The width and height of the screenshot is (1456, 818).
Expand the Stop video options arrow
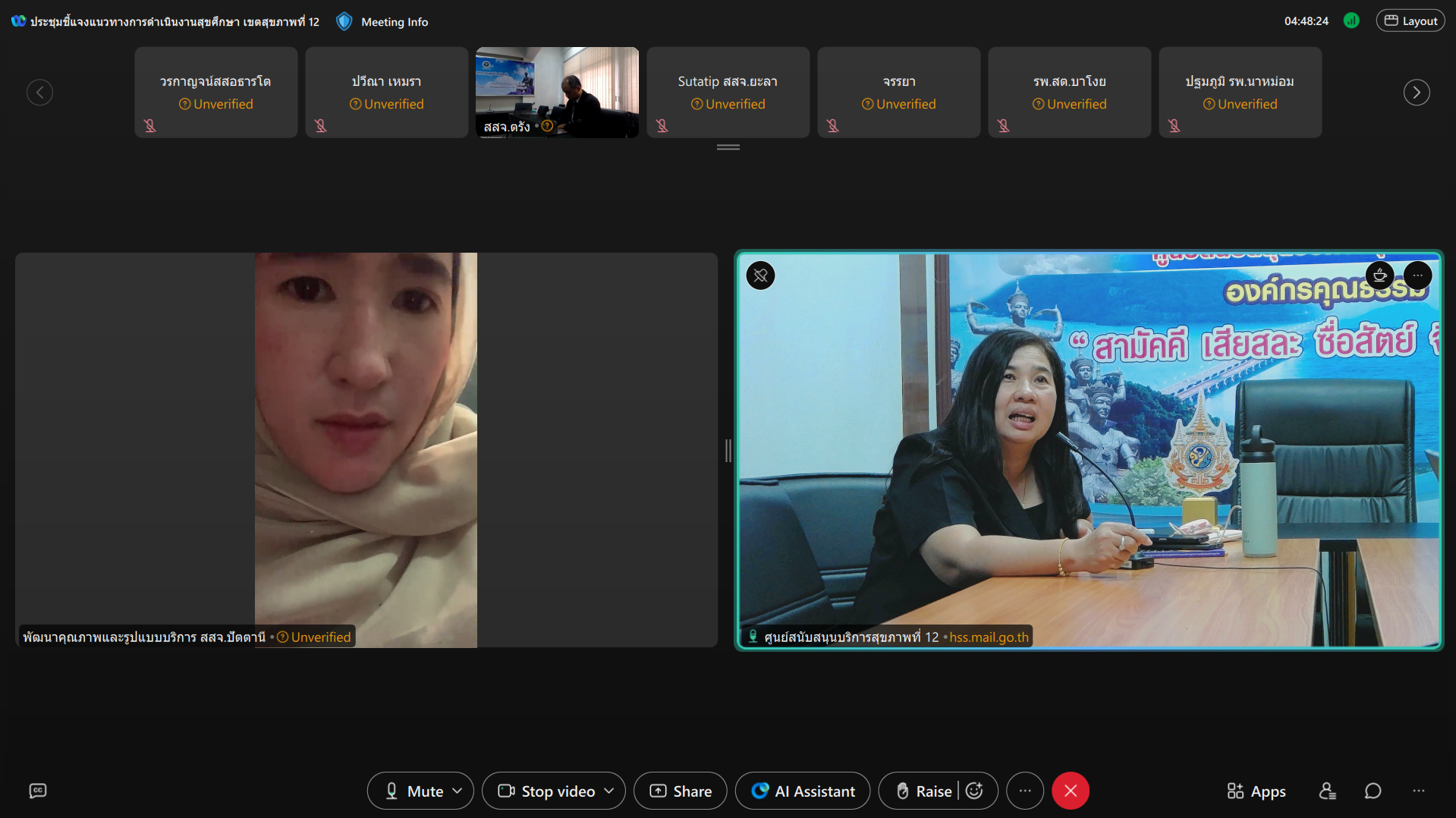[609, 791]
